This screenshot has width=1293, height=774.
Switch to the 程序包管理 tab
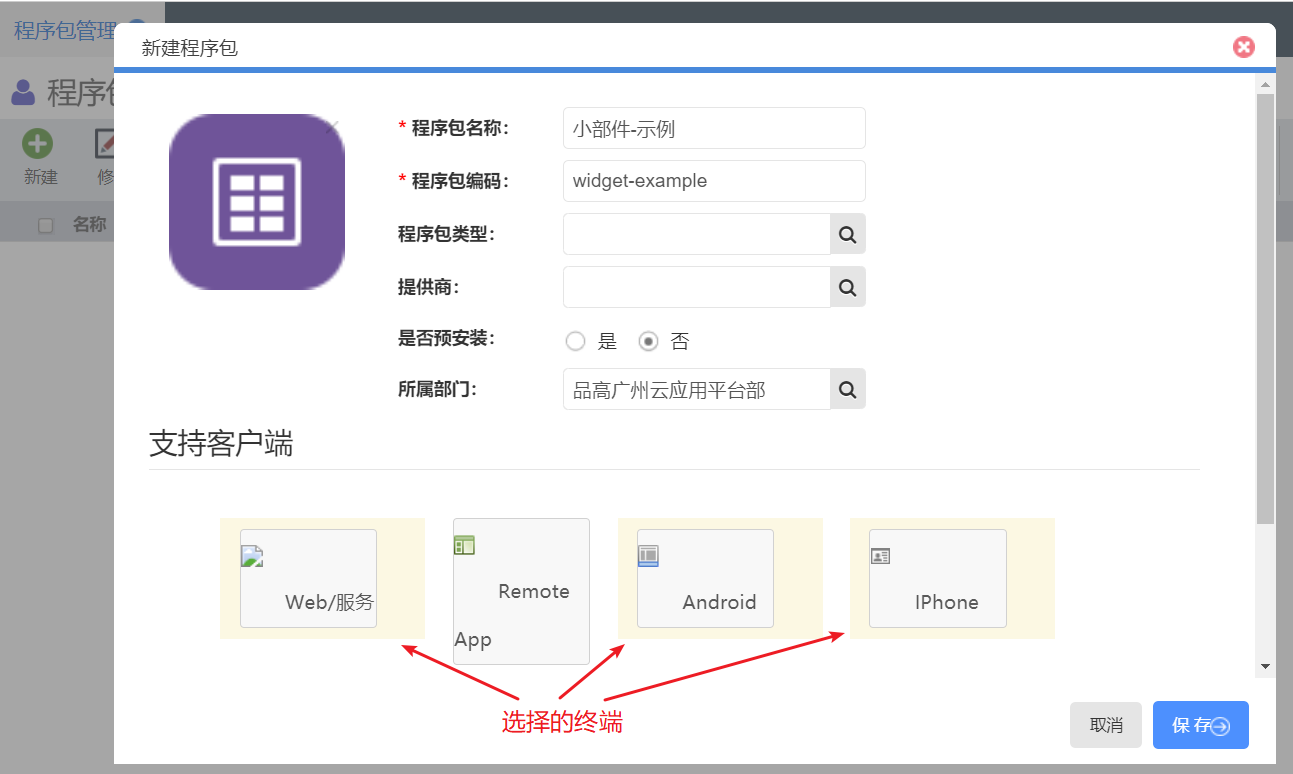tap(65, 30)
